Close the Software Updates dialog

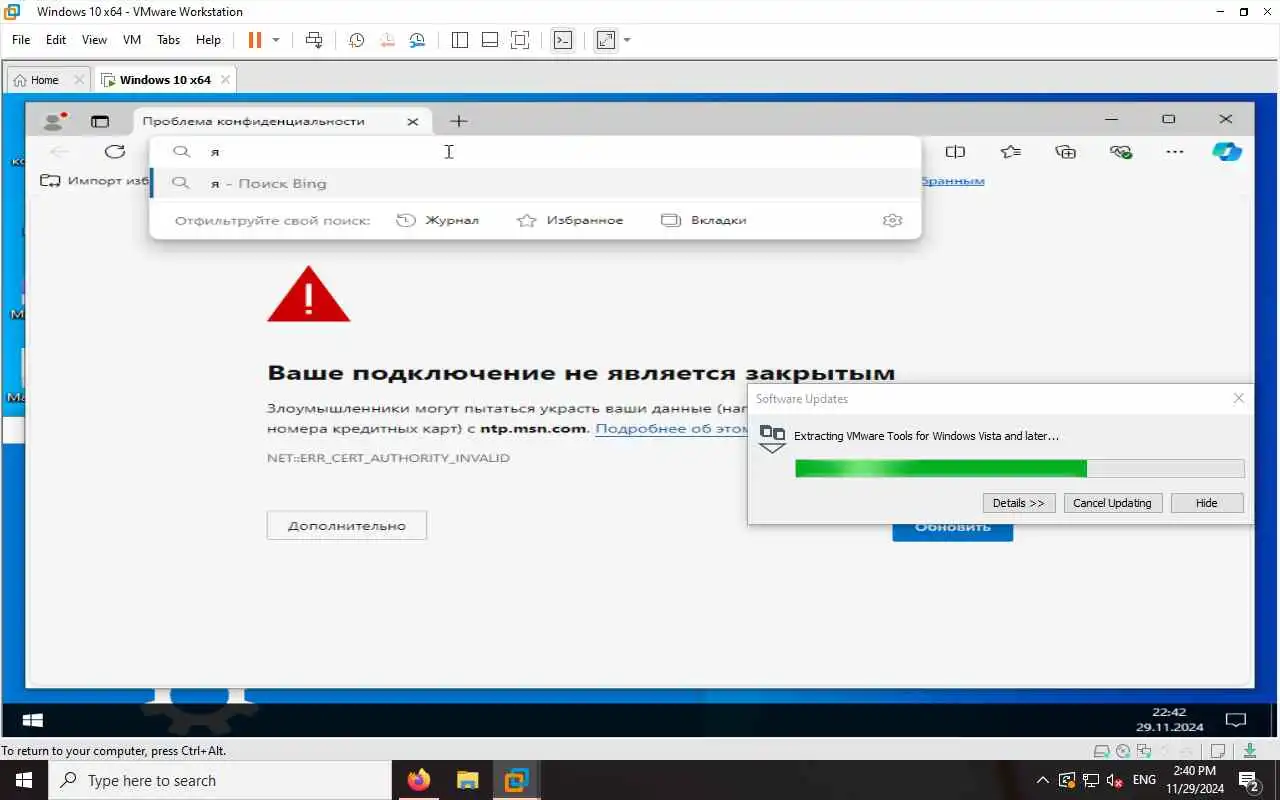coord(1238,398)
